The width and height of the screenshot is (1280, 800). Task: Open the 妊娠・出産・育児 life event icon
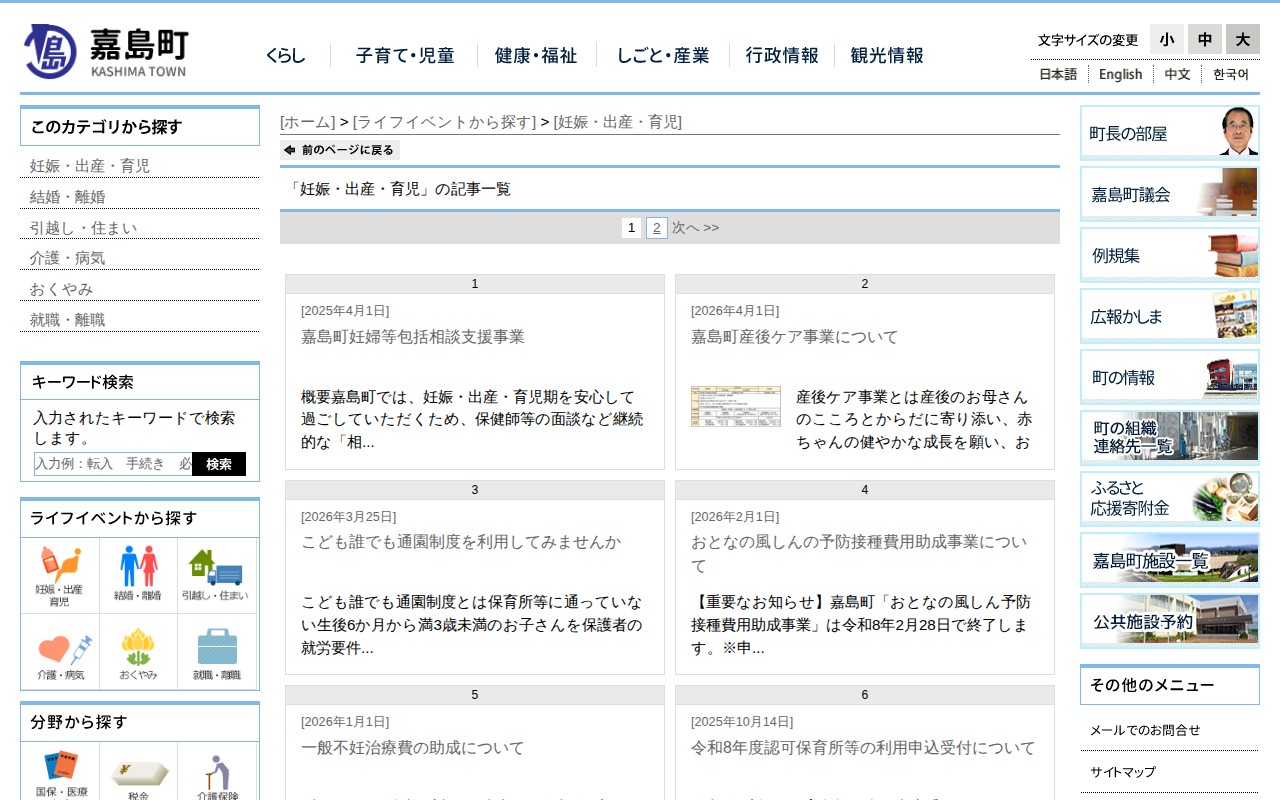point(60,575)
